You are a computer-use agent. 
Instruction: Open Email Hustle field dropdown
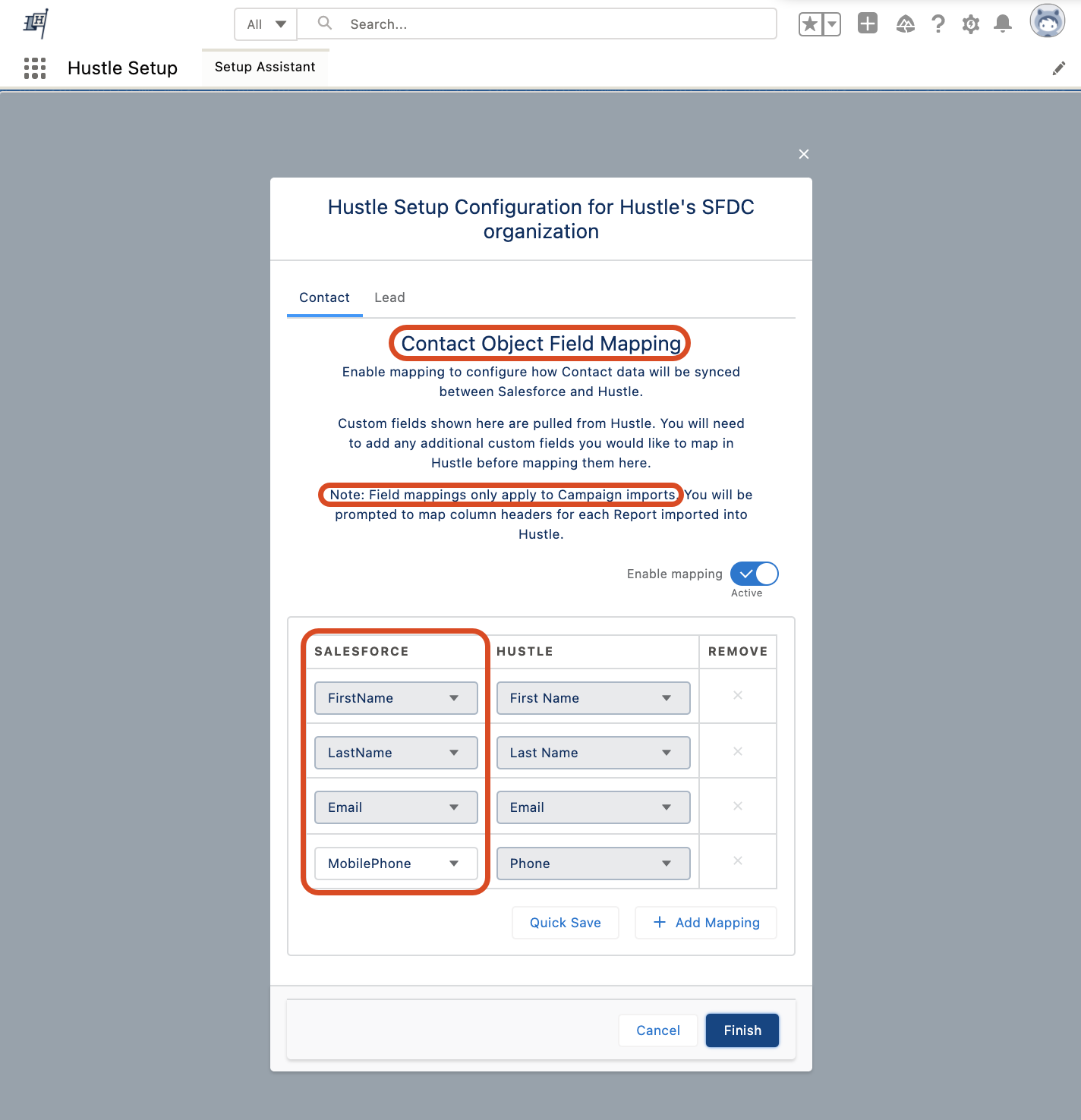tap(594, 807)
